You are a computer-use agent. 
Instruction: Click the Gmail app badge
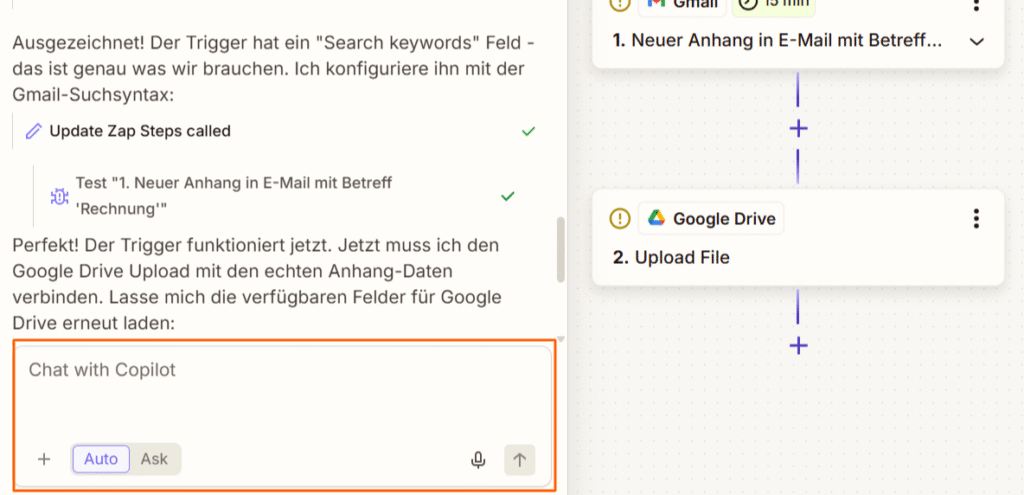tap(682, 6)
